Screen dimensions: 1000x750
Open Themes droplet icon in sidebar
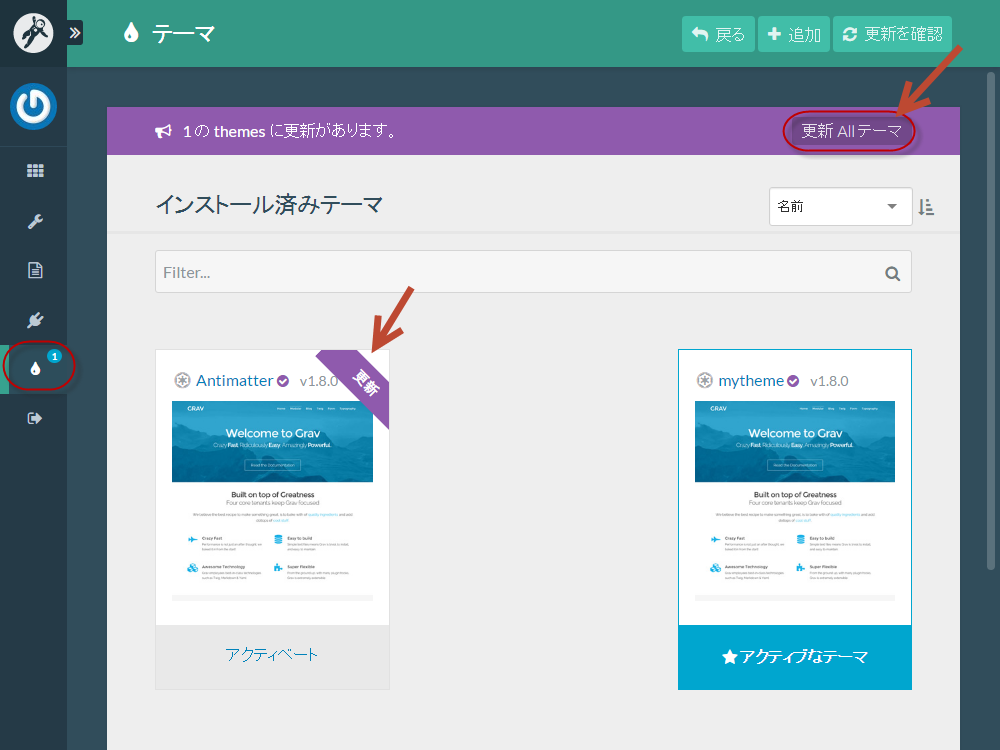(x=35, y=369)
